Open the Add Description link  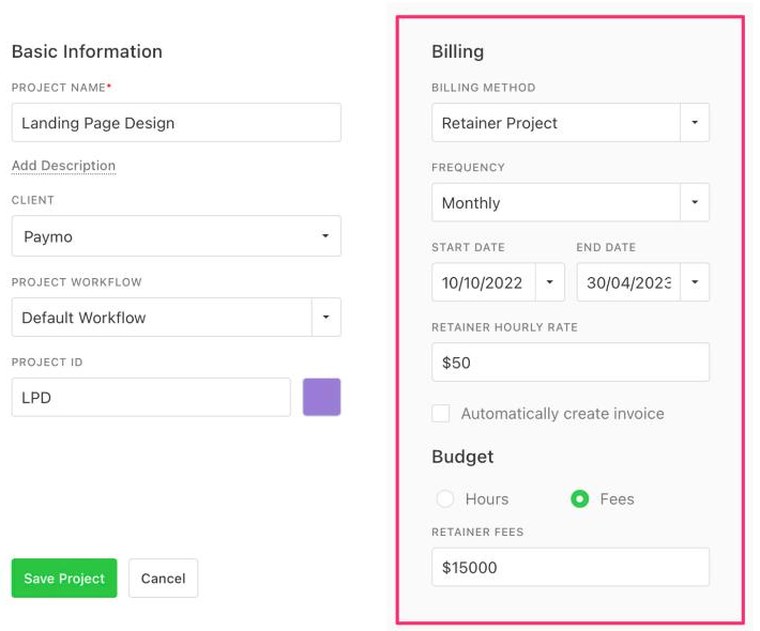(63, 165)
